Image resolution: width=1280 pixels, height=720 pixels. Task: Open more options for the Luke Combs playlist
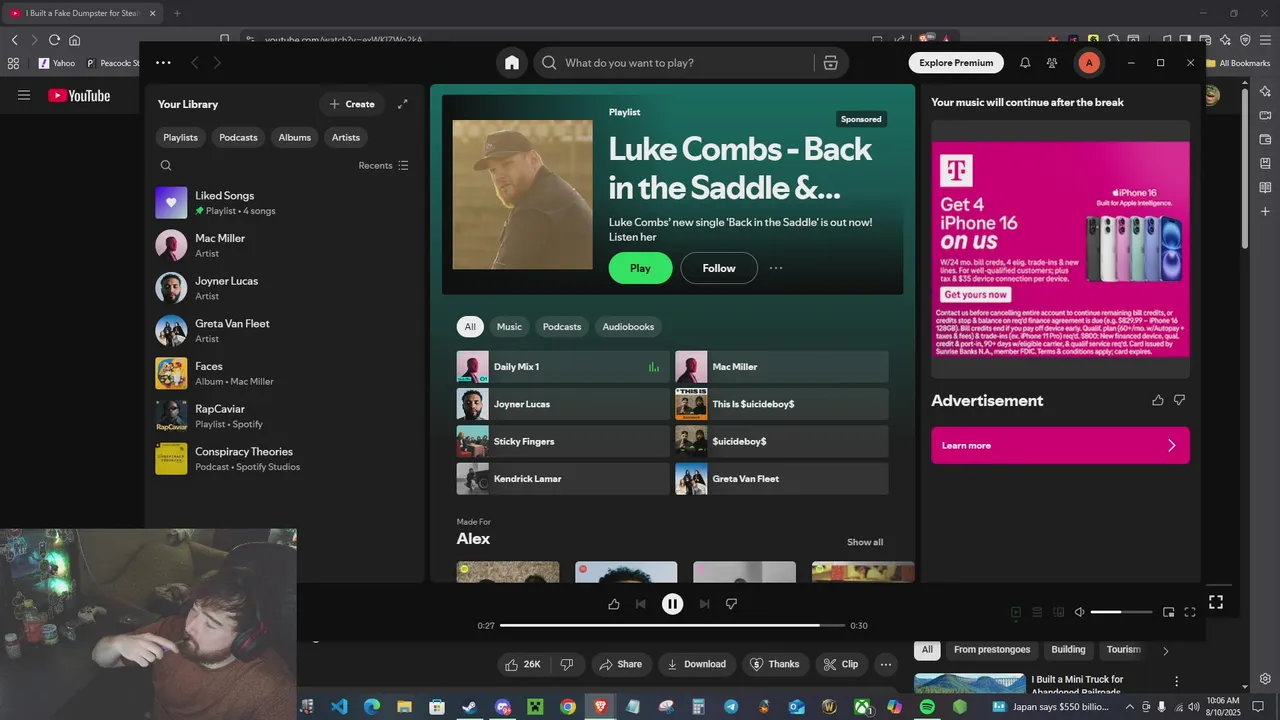click(776, 268)
